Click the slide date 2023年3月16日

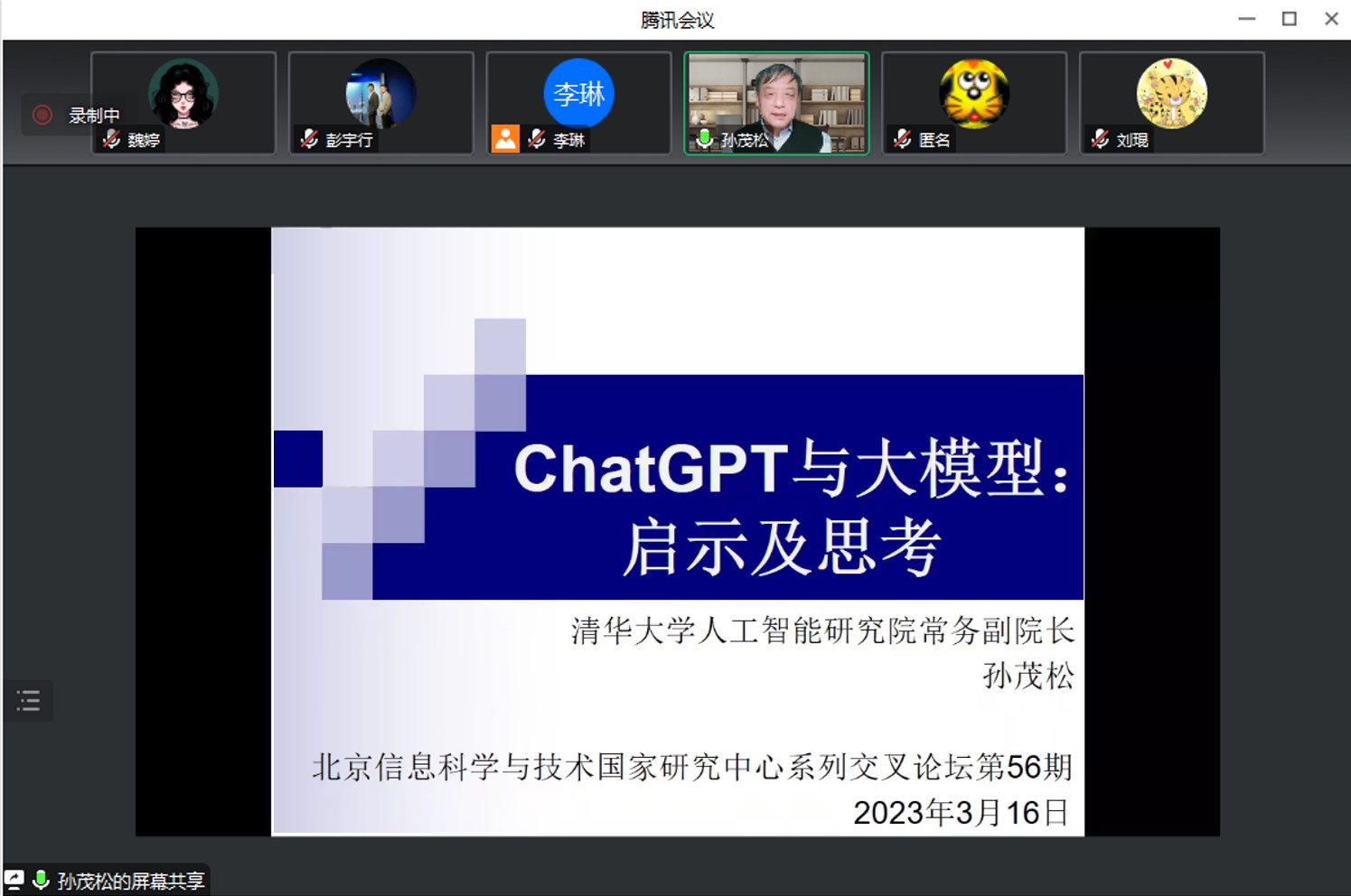coord(961,812)
